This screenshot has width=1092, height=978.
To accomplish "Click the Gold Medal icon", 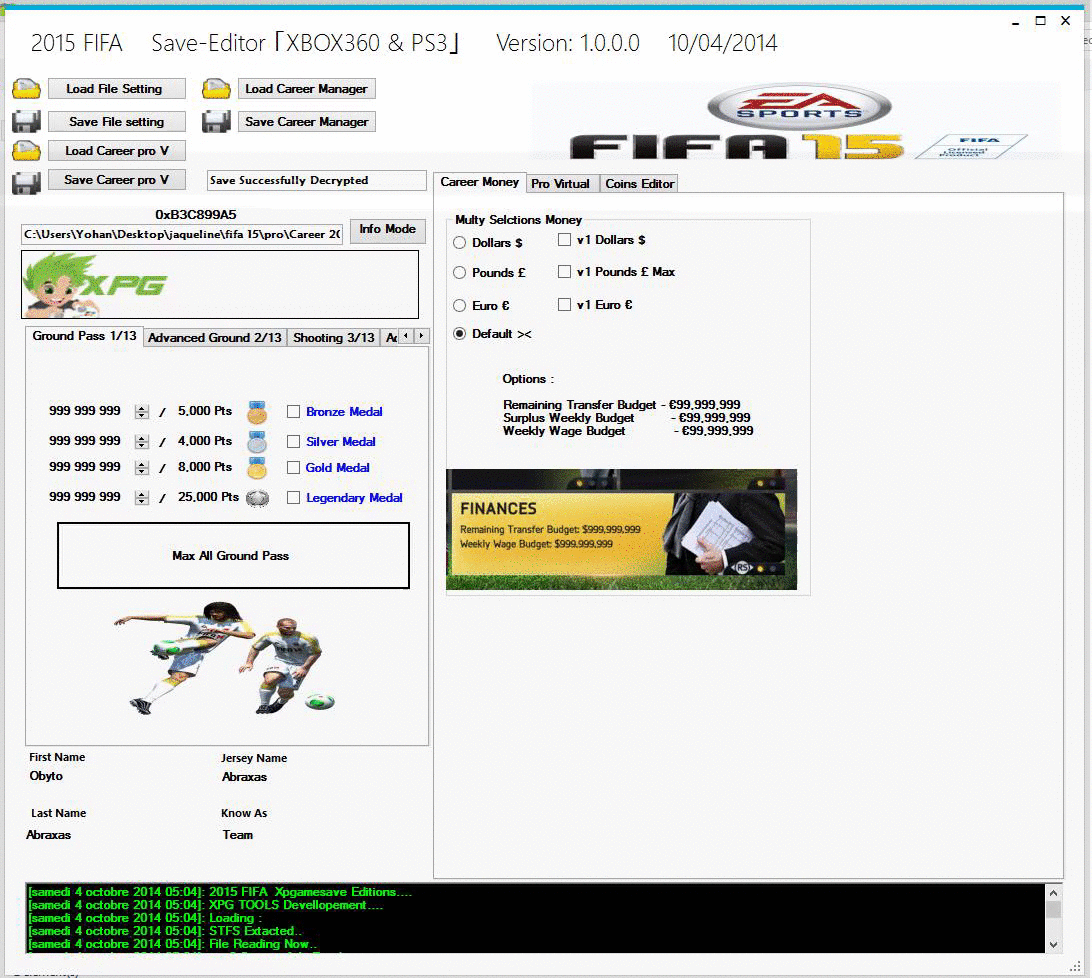I will pos(257,467).
